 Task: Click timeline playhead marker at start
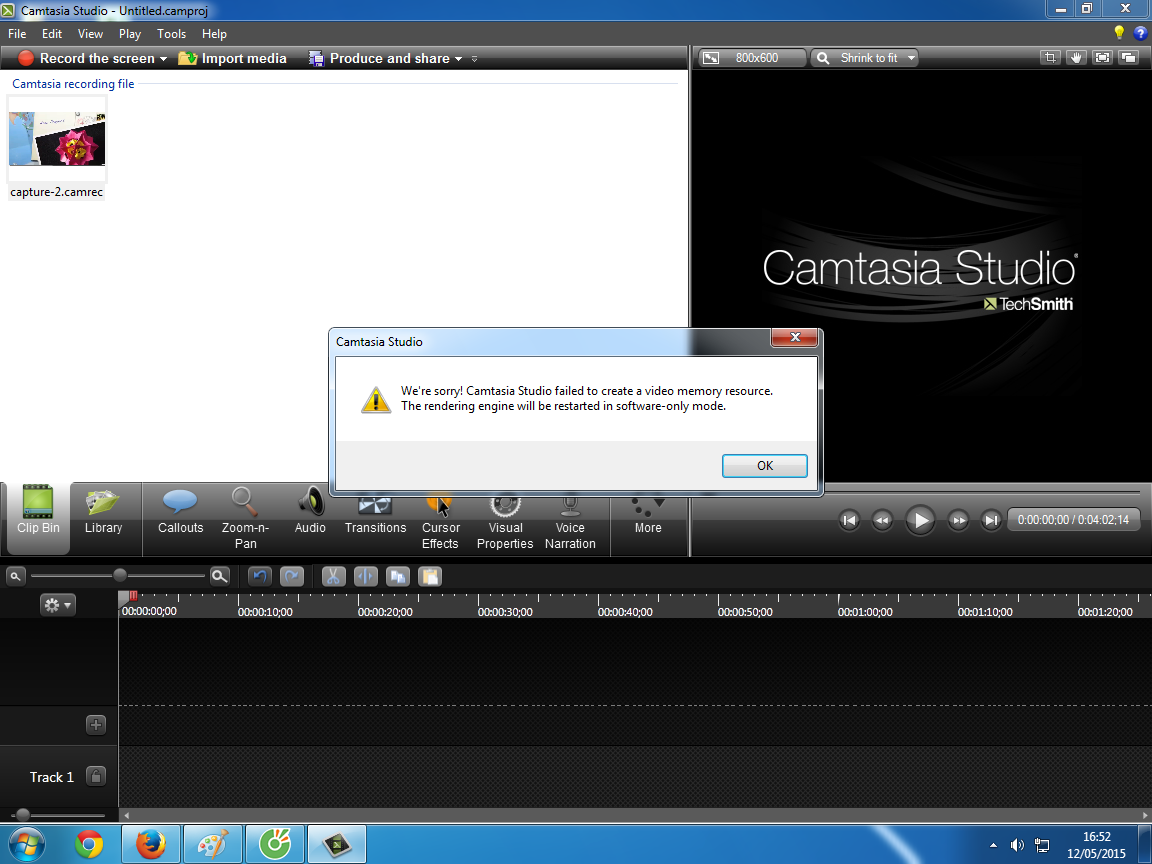point(133,596)
